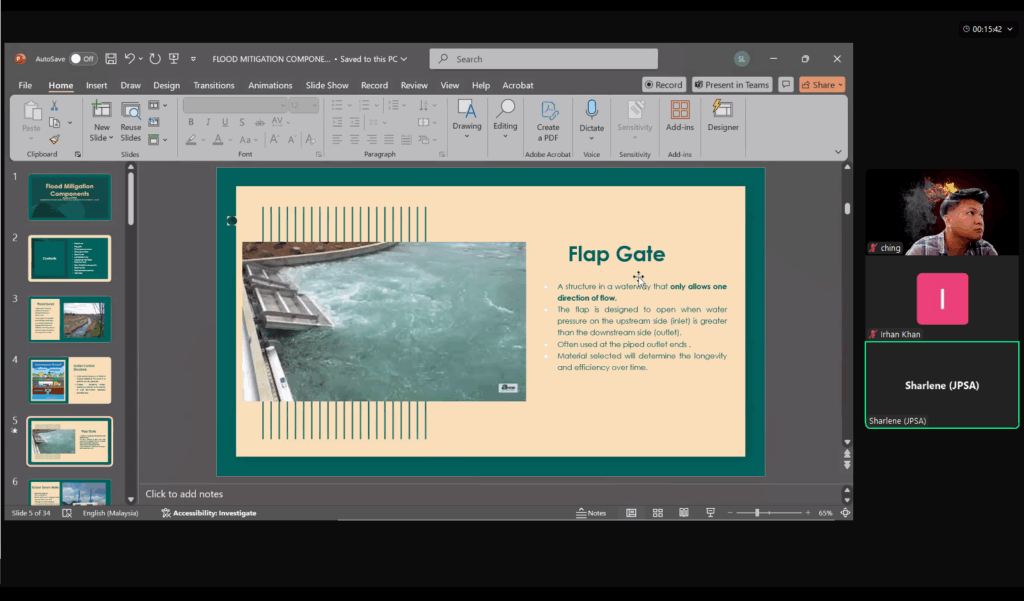Screen dimensions: 1024x601
Task: Toggle Normal view in status bar
Action: (631, 513)
